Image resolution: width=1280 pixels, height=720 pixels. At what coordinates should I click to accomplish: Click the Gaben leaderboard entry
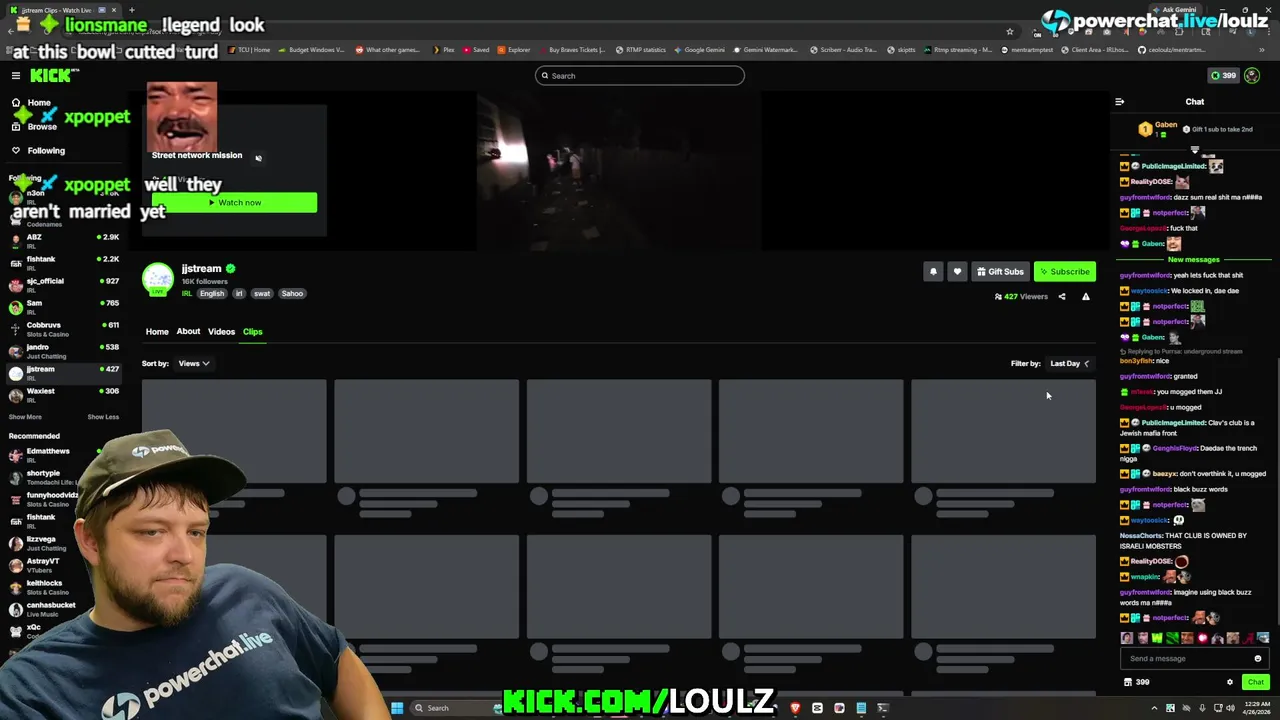click(1160, 129)
